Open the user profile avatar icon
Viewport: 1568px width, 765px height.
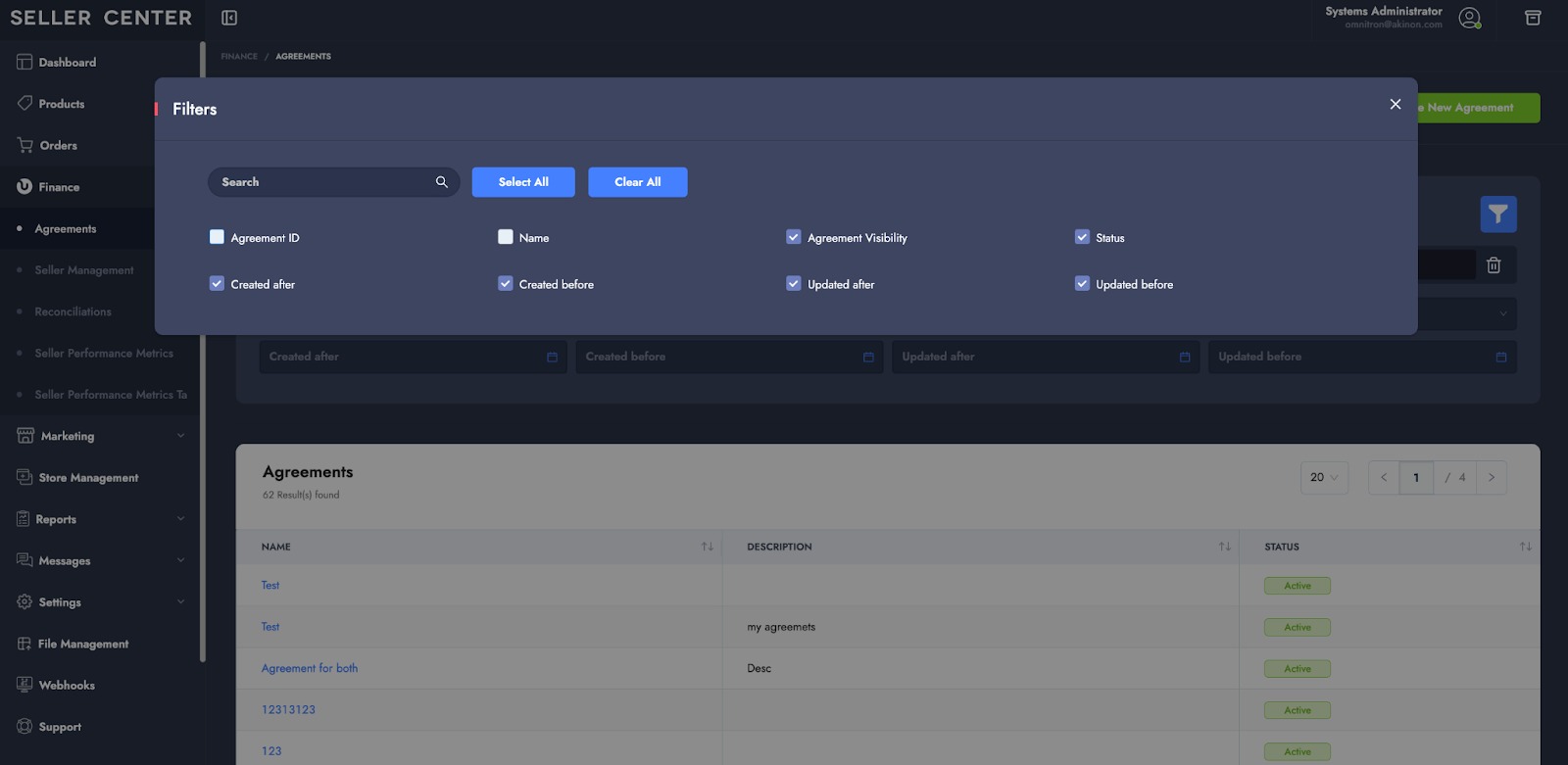(x=1469, y=18)
